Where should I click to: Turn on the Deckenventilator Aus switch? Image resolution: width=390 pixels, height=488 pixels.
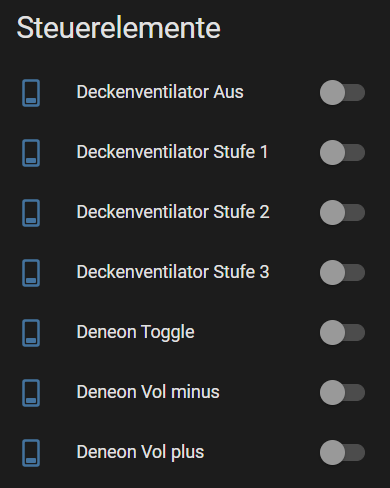point(342,92)
